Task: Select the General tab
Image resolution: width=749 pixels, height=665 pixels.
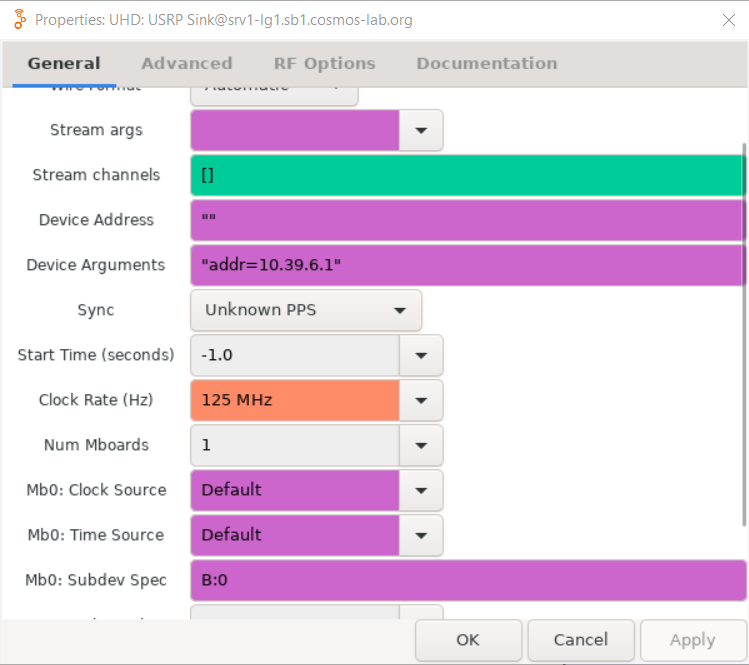Action: coord(64,63)
